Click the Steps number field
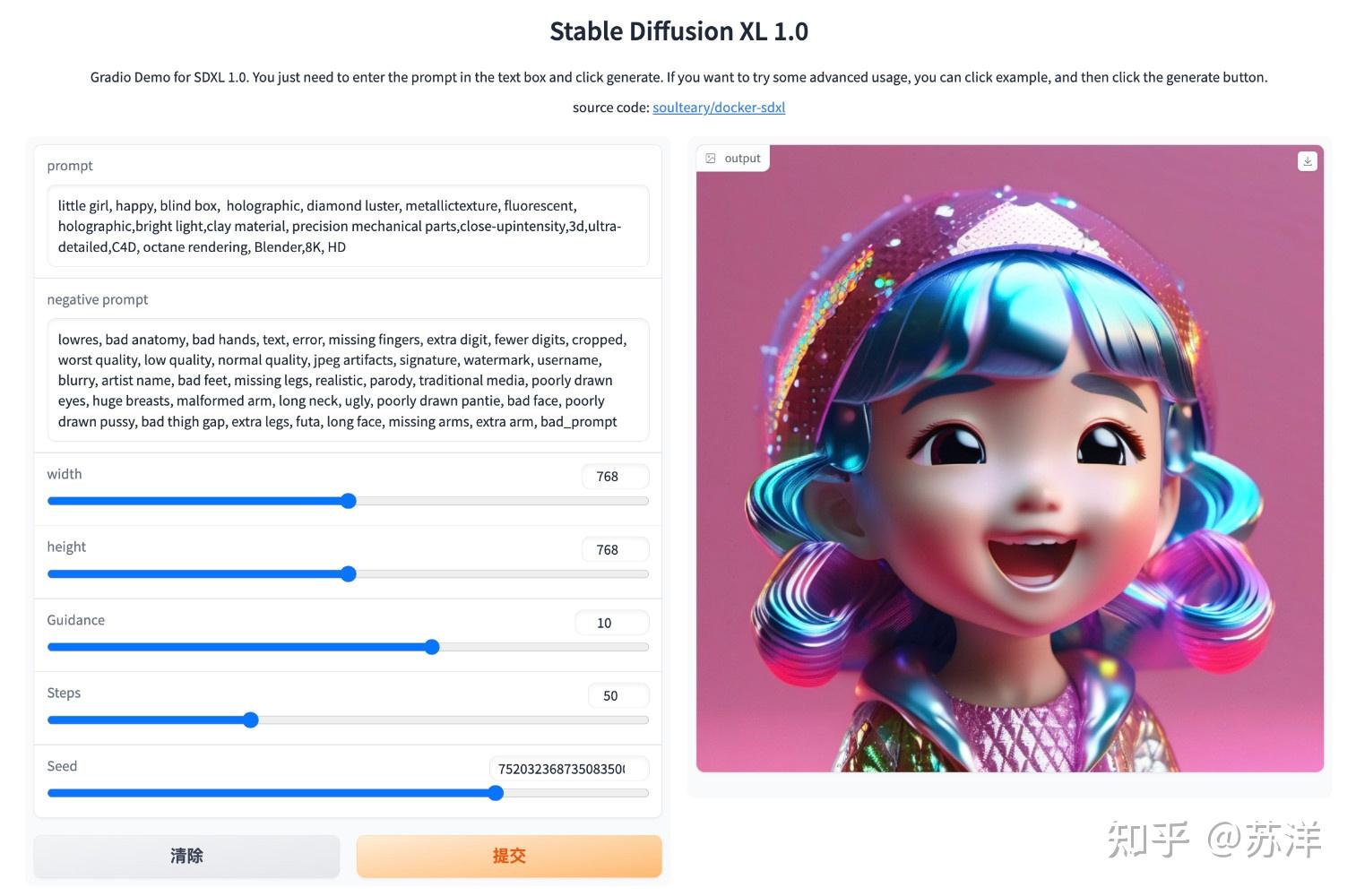The image size is (1356, 896). coord(618,696)
